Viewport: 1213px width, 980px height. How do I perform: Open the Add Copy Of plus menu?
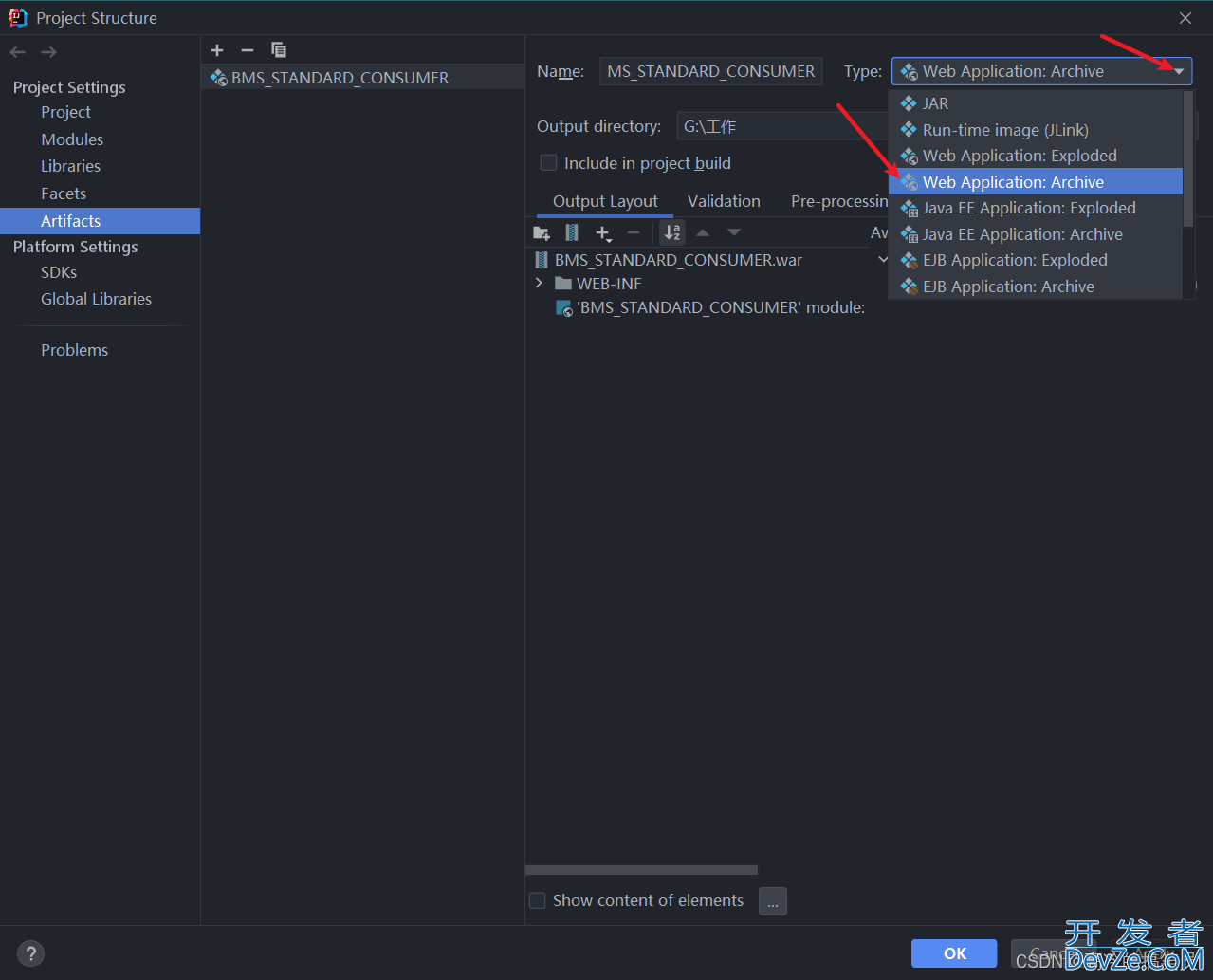(603, 232)
